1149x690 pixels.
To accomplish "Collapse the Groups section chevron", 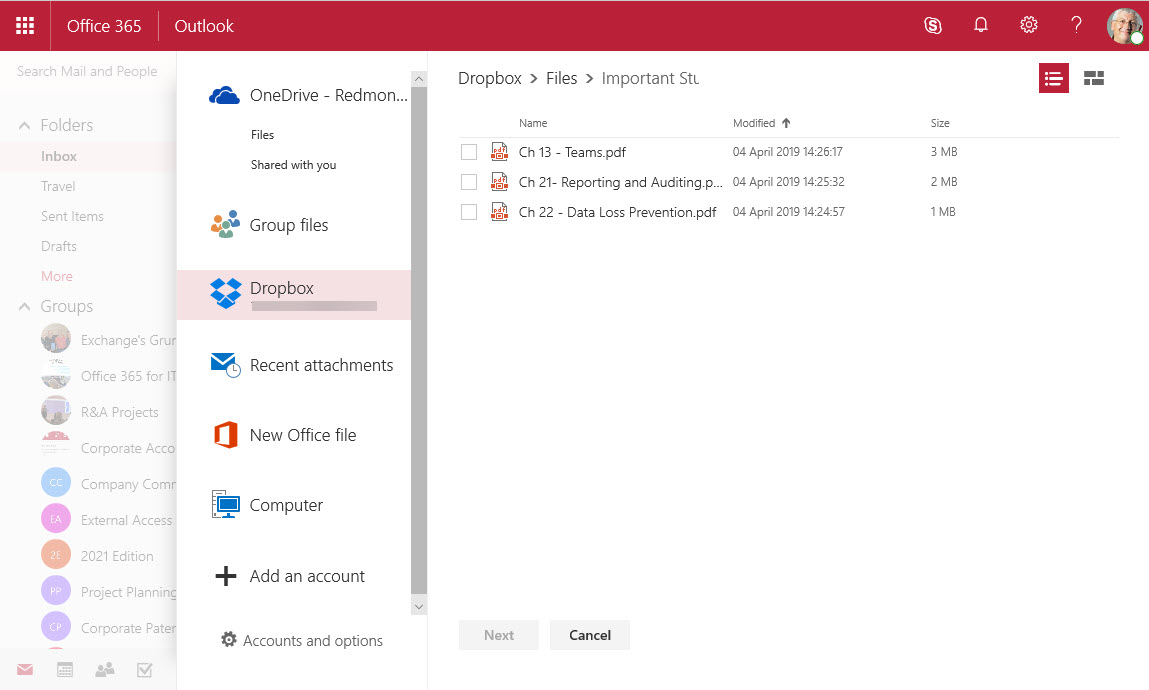I will coord(24,306).
